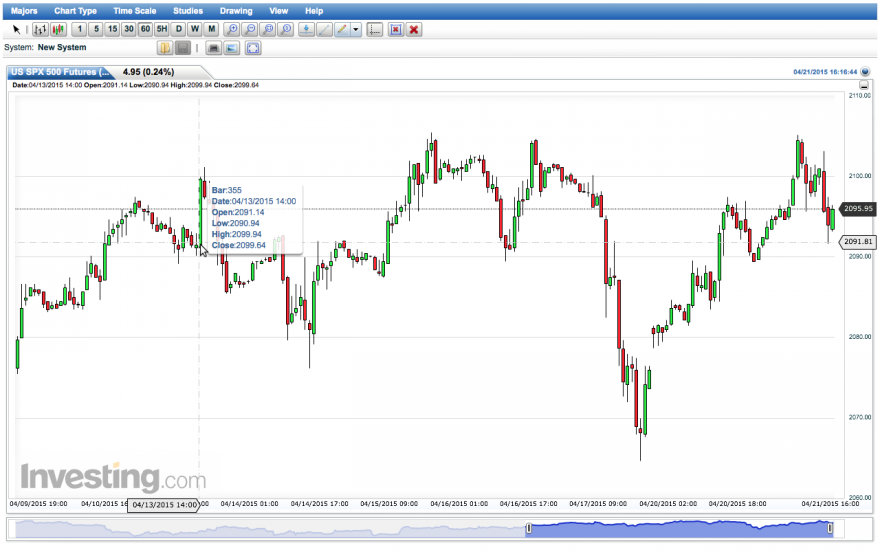Click the 2110.00 price axis label
The image size is (880, 550).
(859, 95)
